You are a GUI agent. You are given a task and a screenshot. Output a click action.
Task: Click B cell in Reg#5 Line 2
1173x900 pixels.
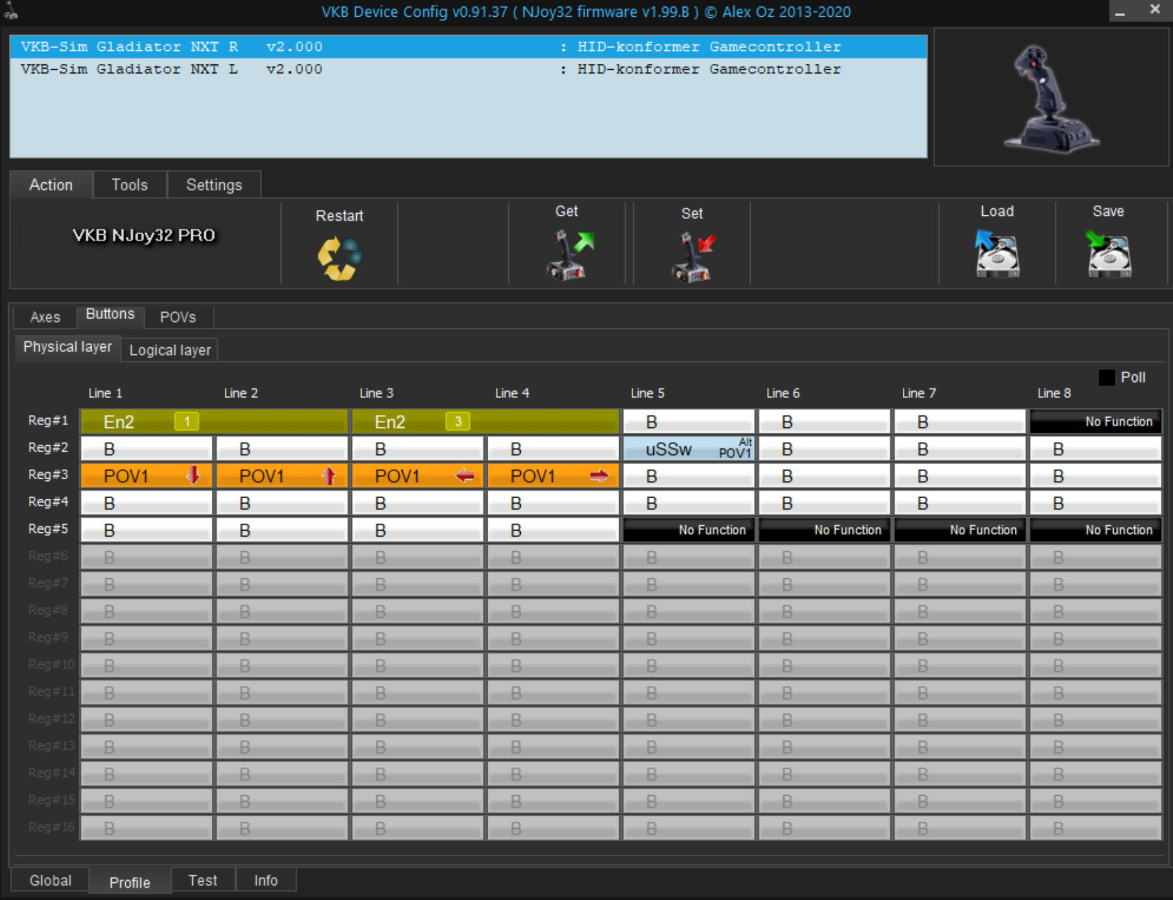[x=282, y=530]
